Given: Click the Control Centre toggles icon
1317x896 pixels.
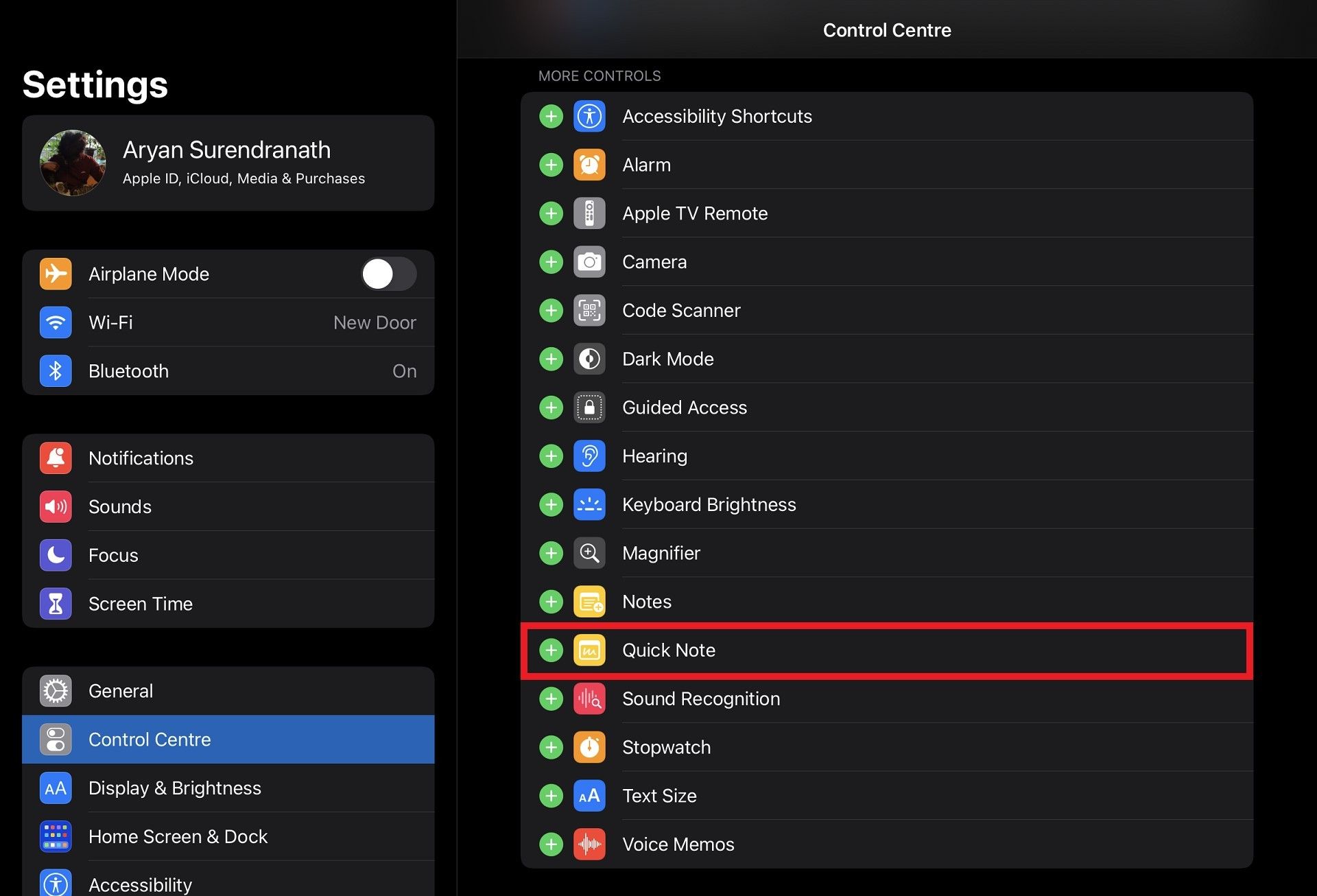Looking at the screenshot, I should point(56,740).
